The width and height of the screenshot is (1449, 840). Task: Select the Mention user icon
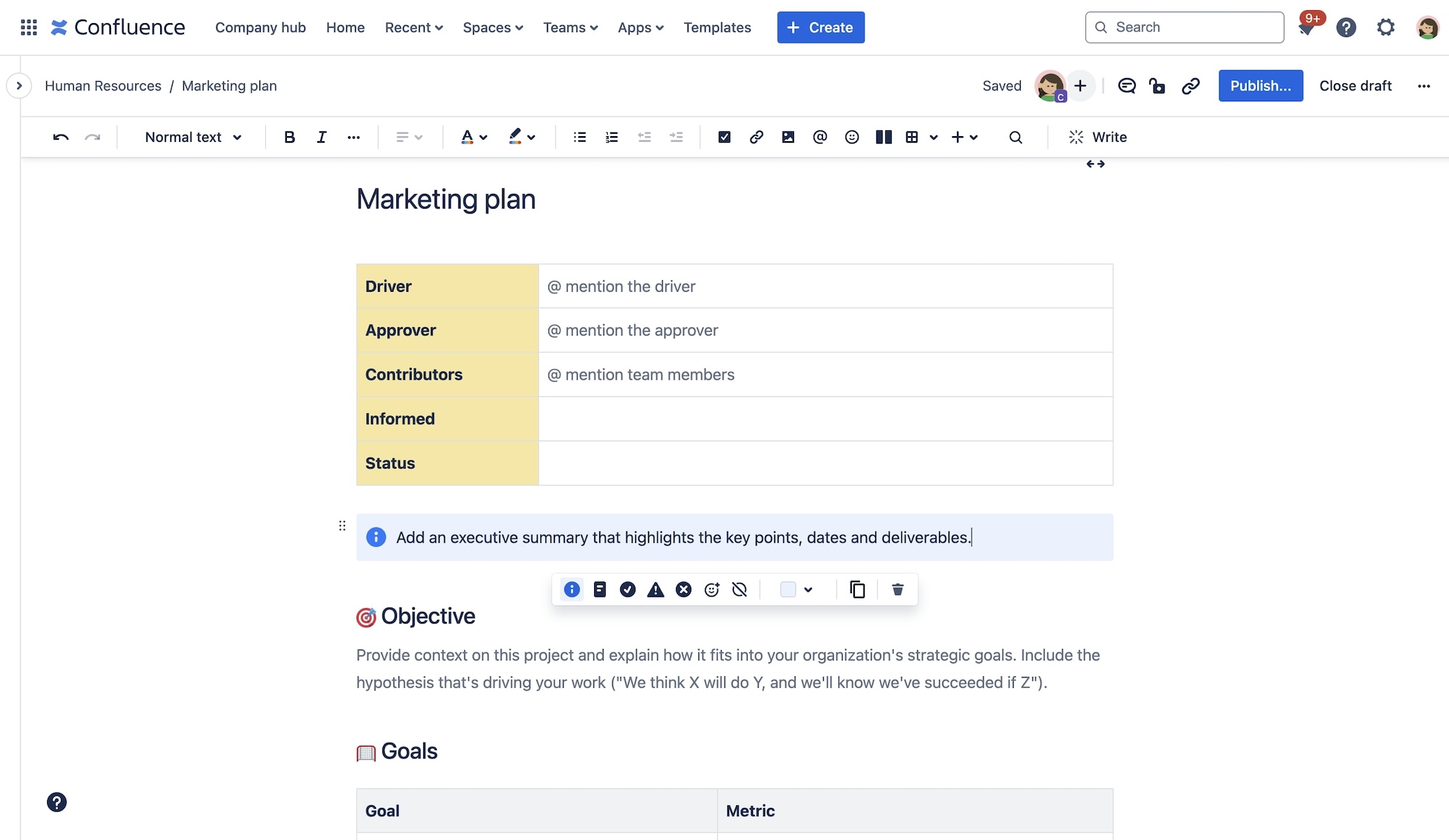pos(819,137)
